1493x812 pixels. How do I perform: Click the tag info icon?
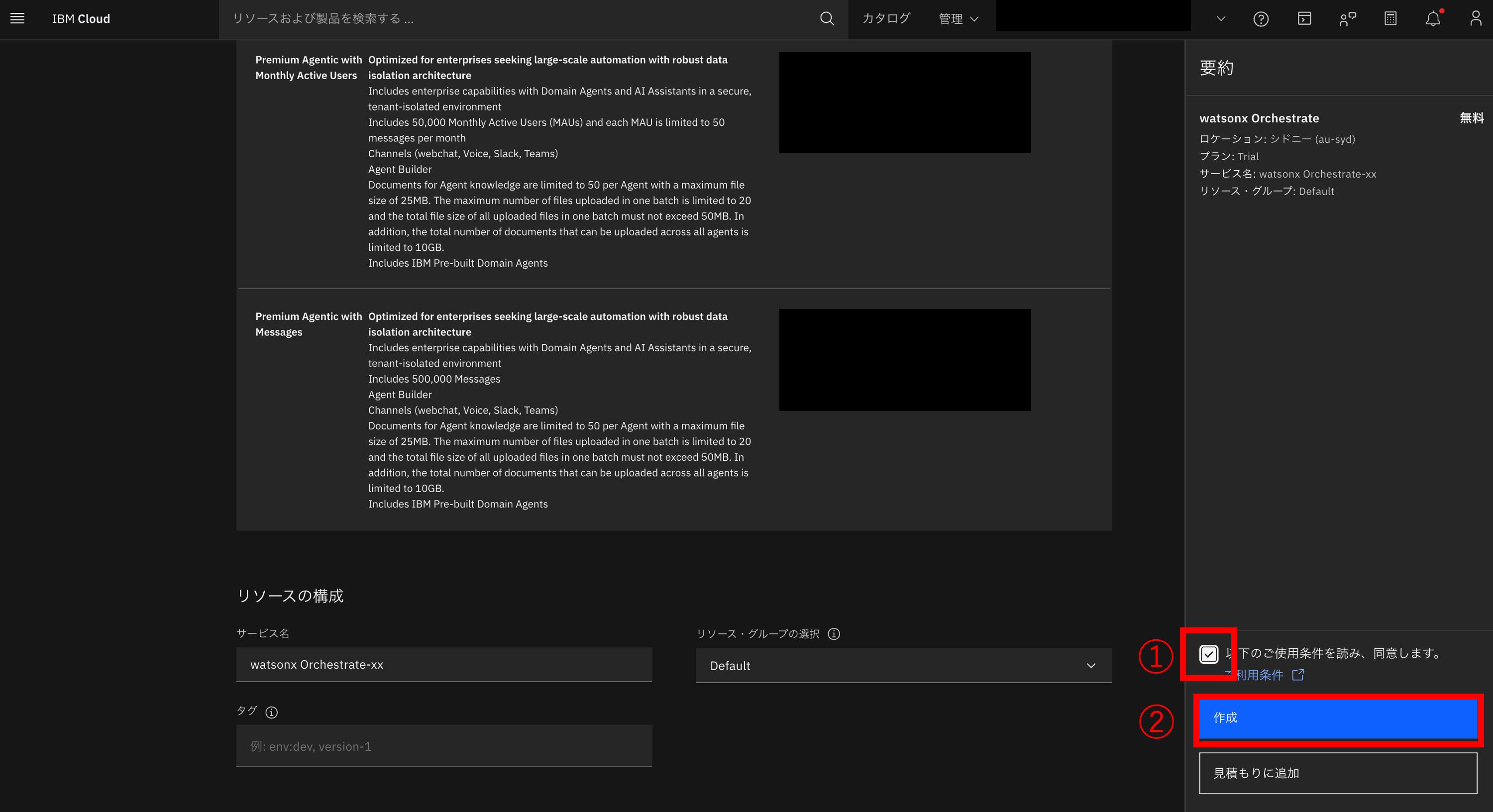[271, 712]
